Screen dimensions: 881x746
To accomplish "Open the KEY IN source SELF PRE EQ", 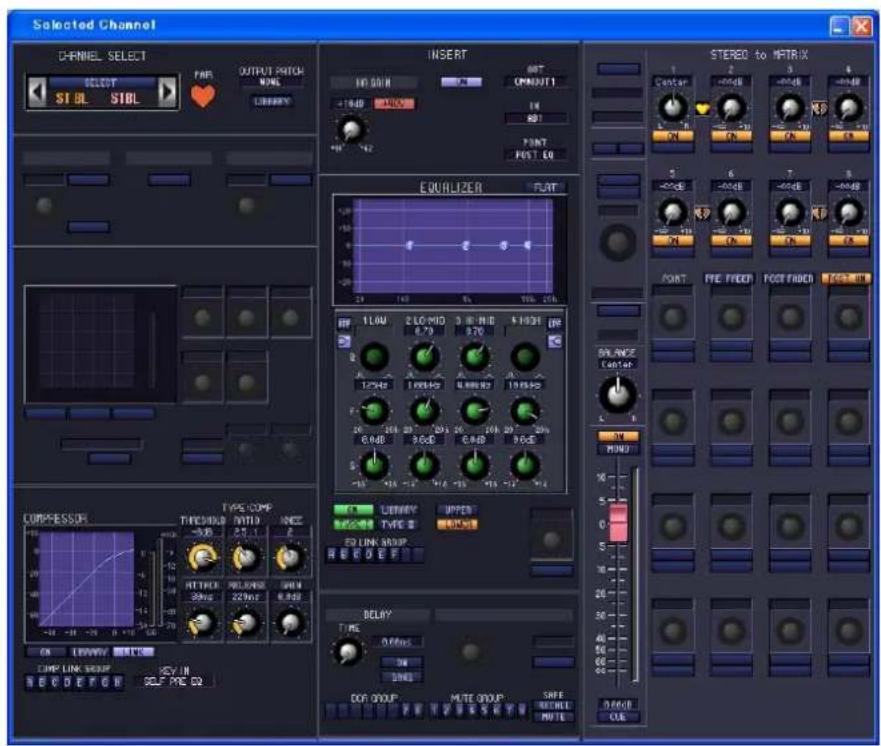I will (x=174, y=681).
